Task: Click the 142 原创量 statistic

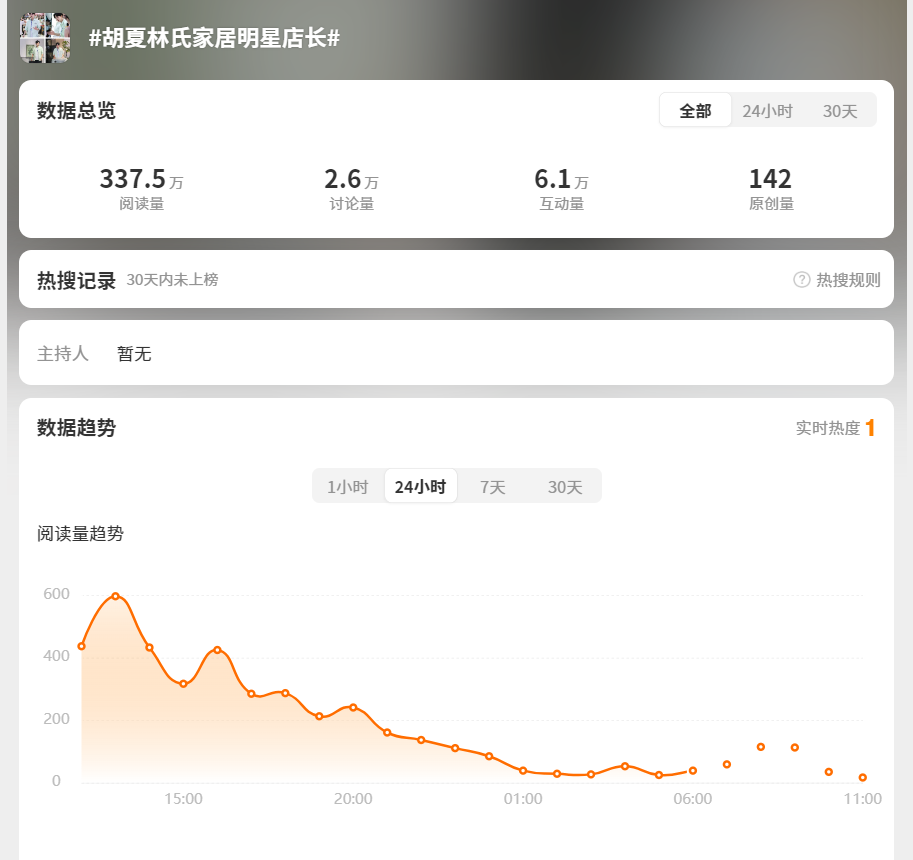Action: [770, 189]
